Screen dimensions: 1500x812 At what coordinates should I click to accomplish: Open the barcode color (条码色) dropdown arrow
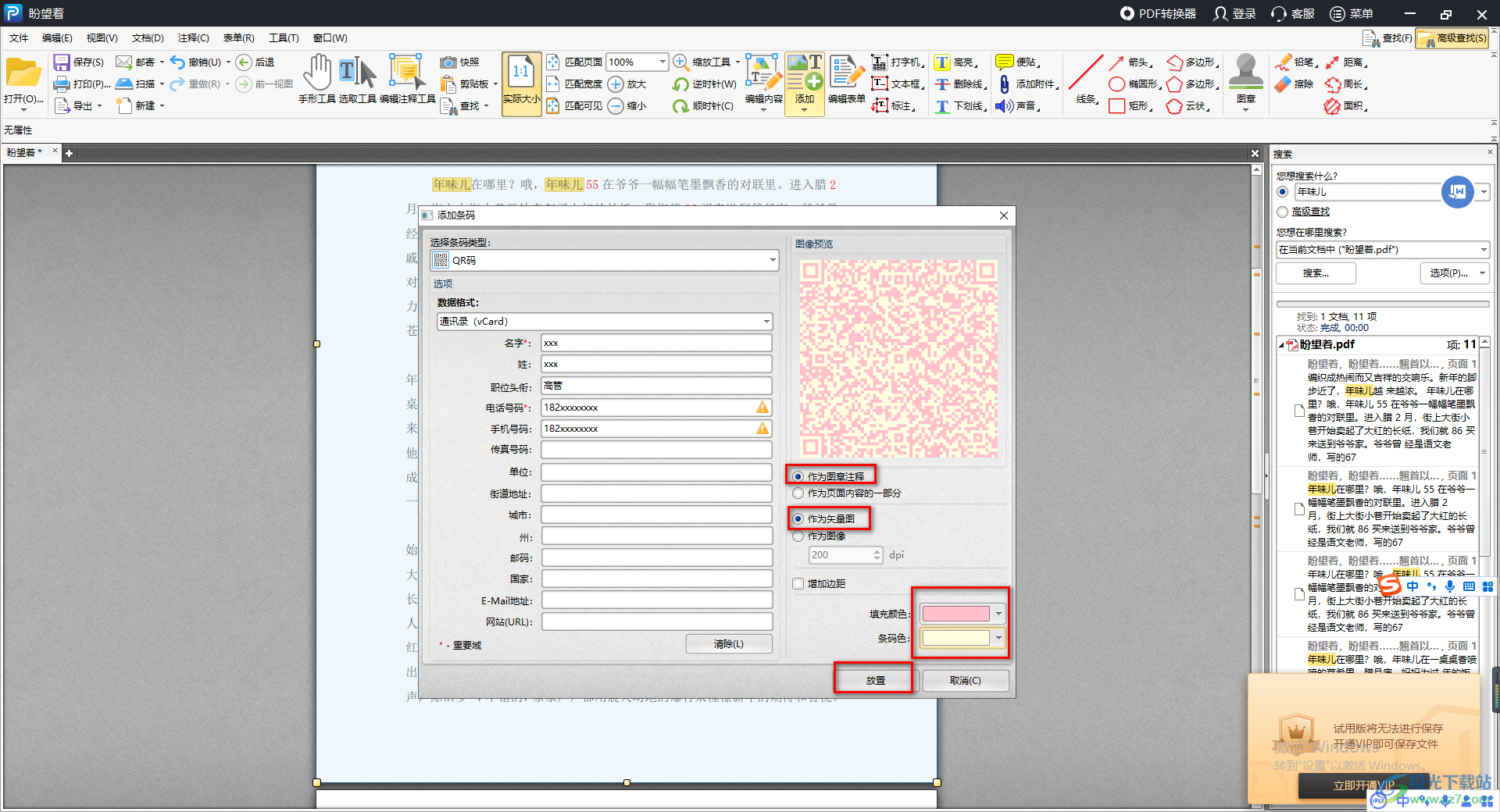pos(998,639)
